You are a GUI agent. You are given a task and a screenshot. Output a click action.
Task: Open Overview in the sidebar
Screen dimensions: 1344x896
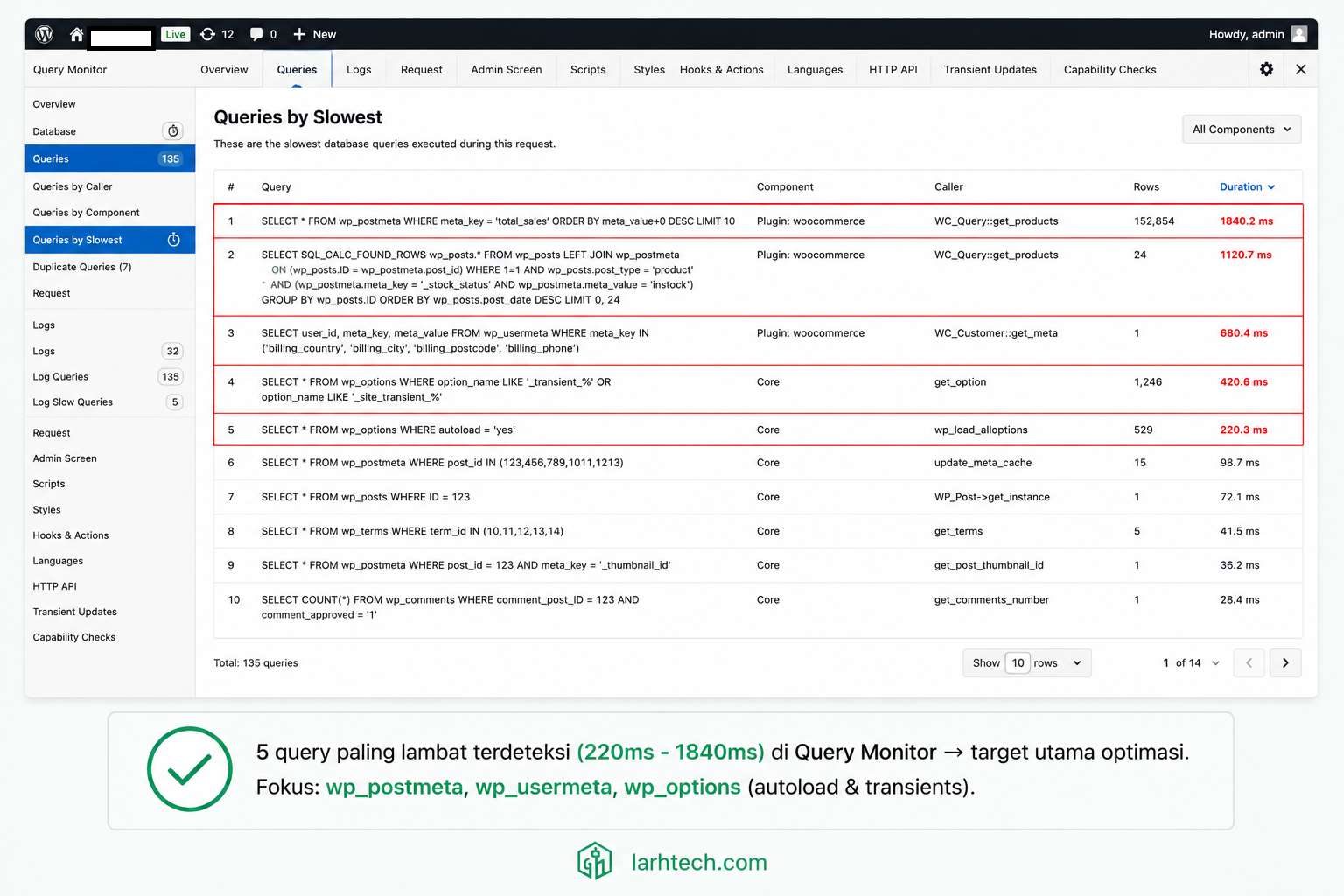click(54, 104)
